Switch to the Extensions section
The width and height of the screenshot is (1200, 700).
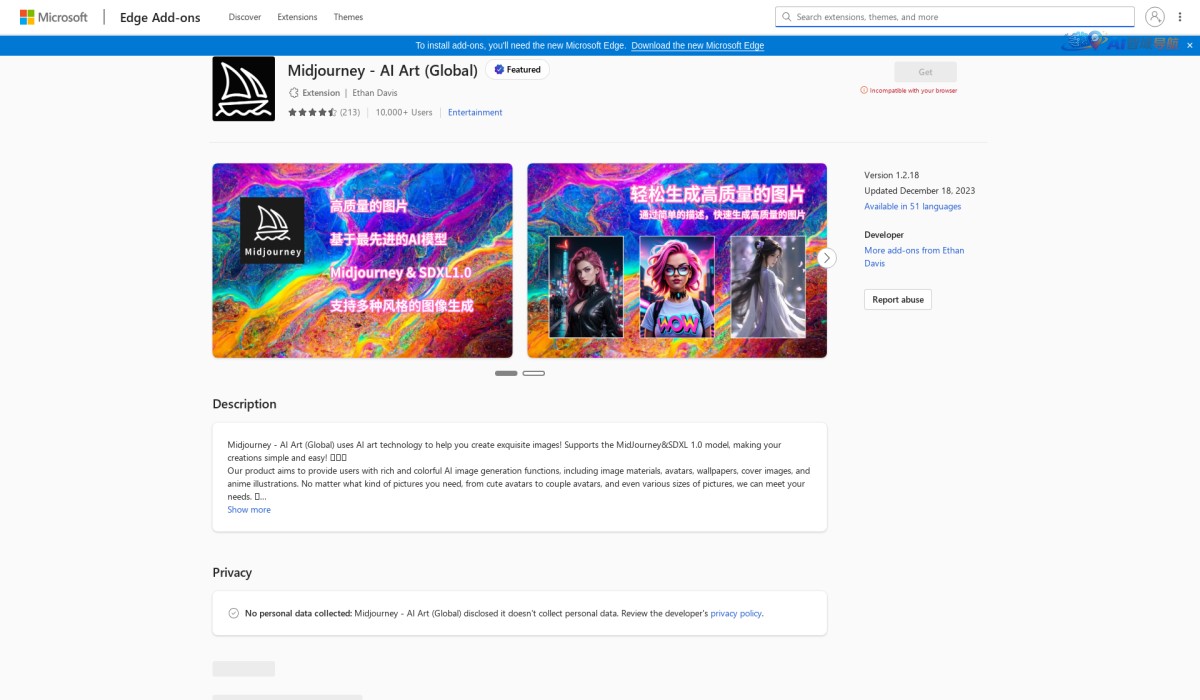[x=297, y=16]
